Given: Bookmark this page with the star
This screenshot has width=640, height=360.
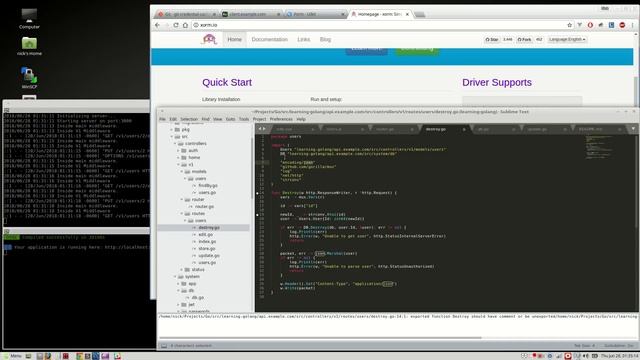Looking at the screenshot, I should tap(569, 25).
